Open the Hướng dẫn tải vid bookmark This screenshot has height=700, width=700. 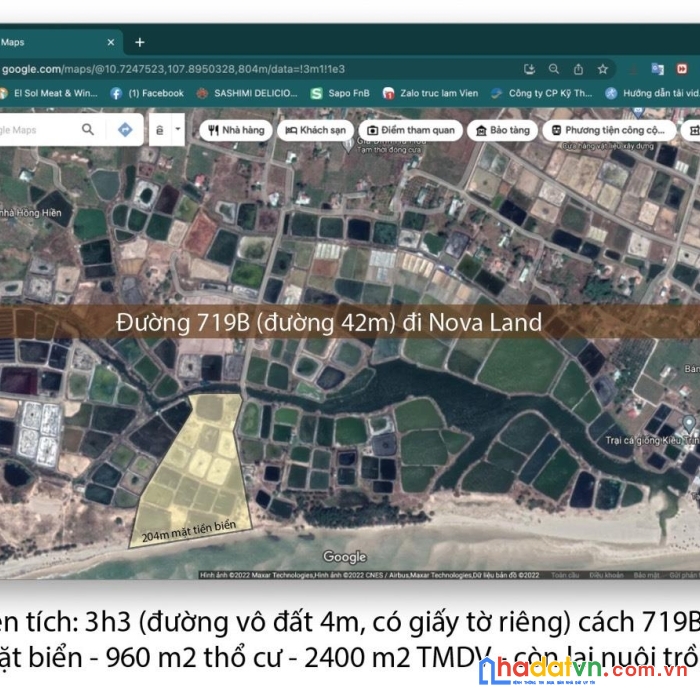(x=652, y=93)
